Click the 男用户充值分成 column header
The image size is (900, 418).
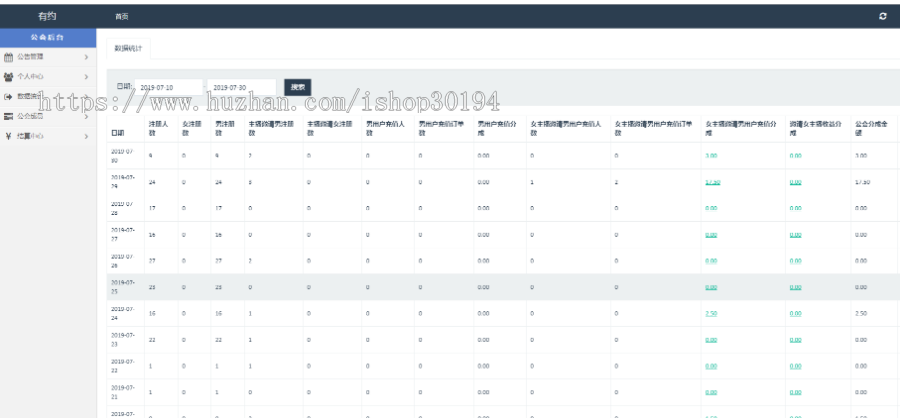tap(498, 128)
